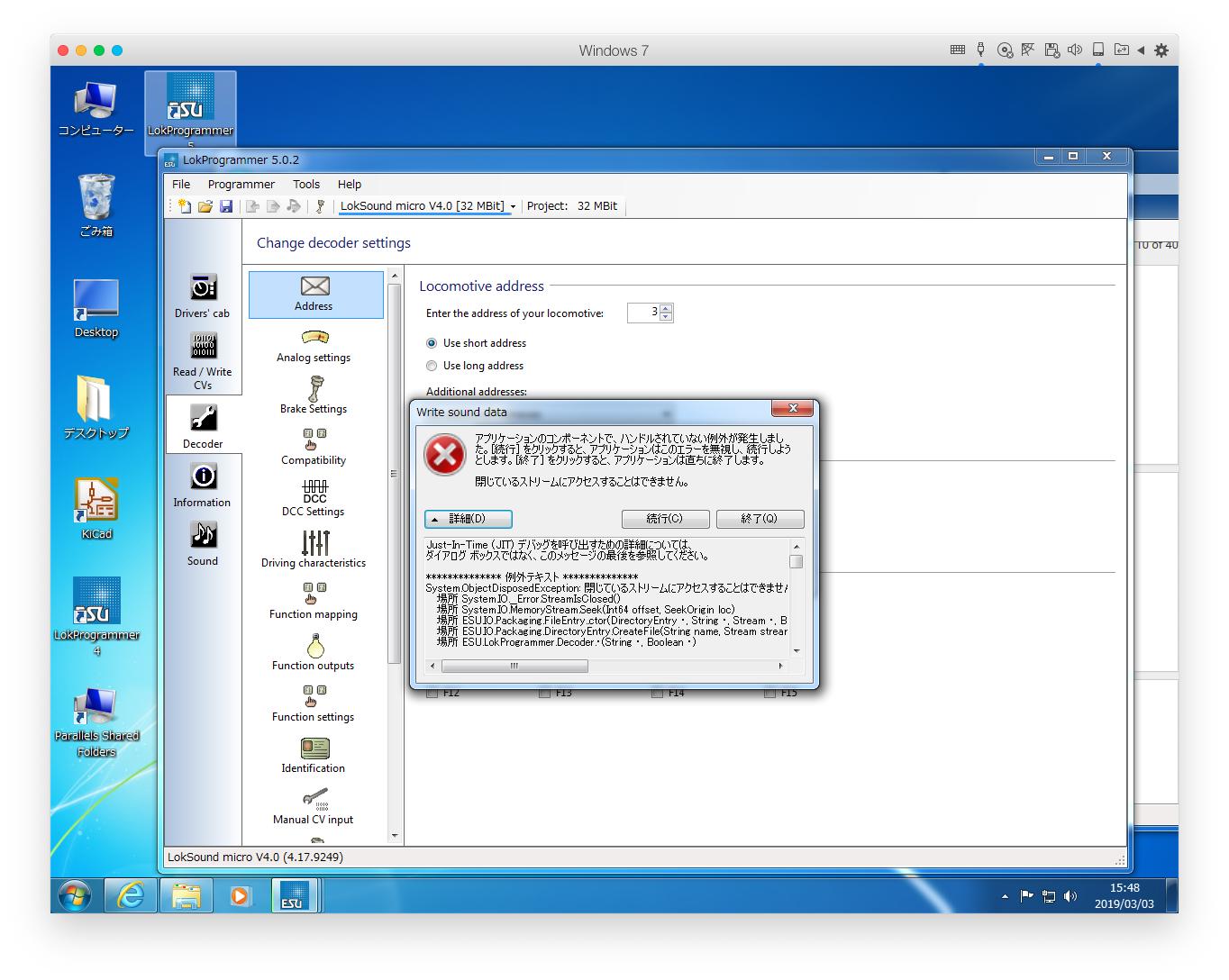This screenshot has width=1229, height=980.
Task: Show hidden tray icons in Windows taskbar
Action: [x=1005, y=897]
